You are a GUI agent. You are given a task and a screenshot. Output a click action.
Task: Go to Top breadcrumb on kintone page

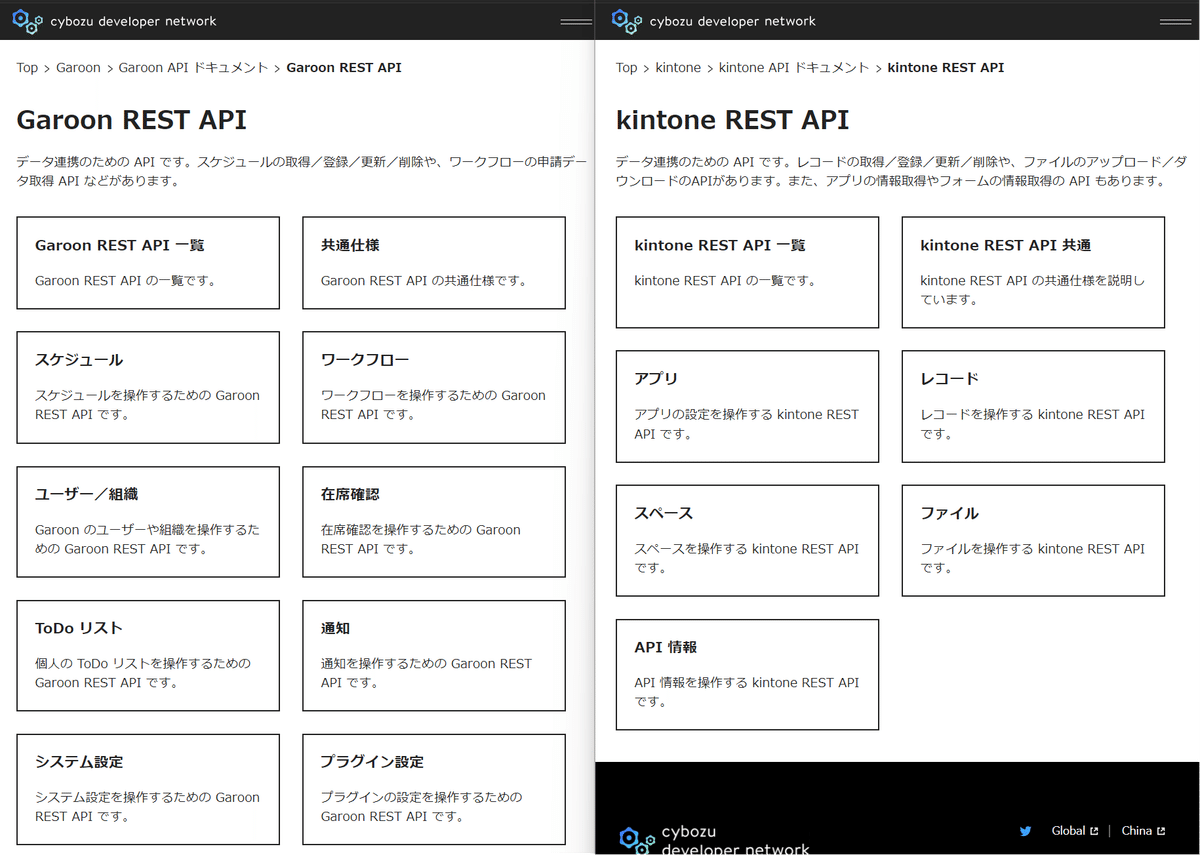tap(627, 68)
